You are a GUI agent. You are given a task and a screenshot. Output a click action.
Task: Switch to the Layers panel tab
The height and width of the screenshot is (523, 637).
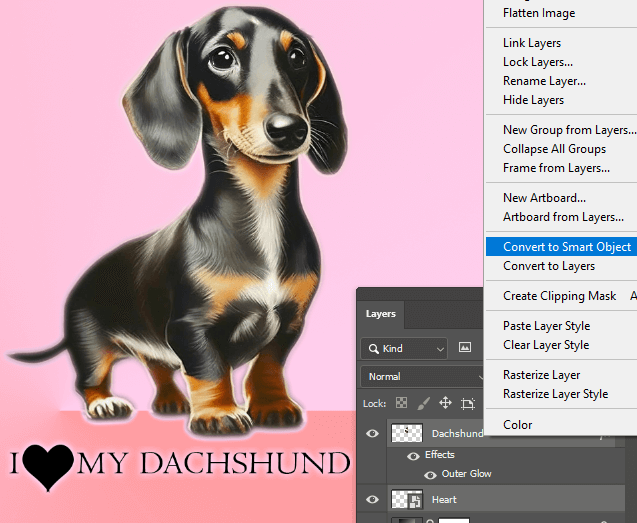(x=380, y=314)
